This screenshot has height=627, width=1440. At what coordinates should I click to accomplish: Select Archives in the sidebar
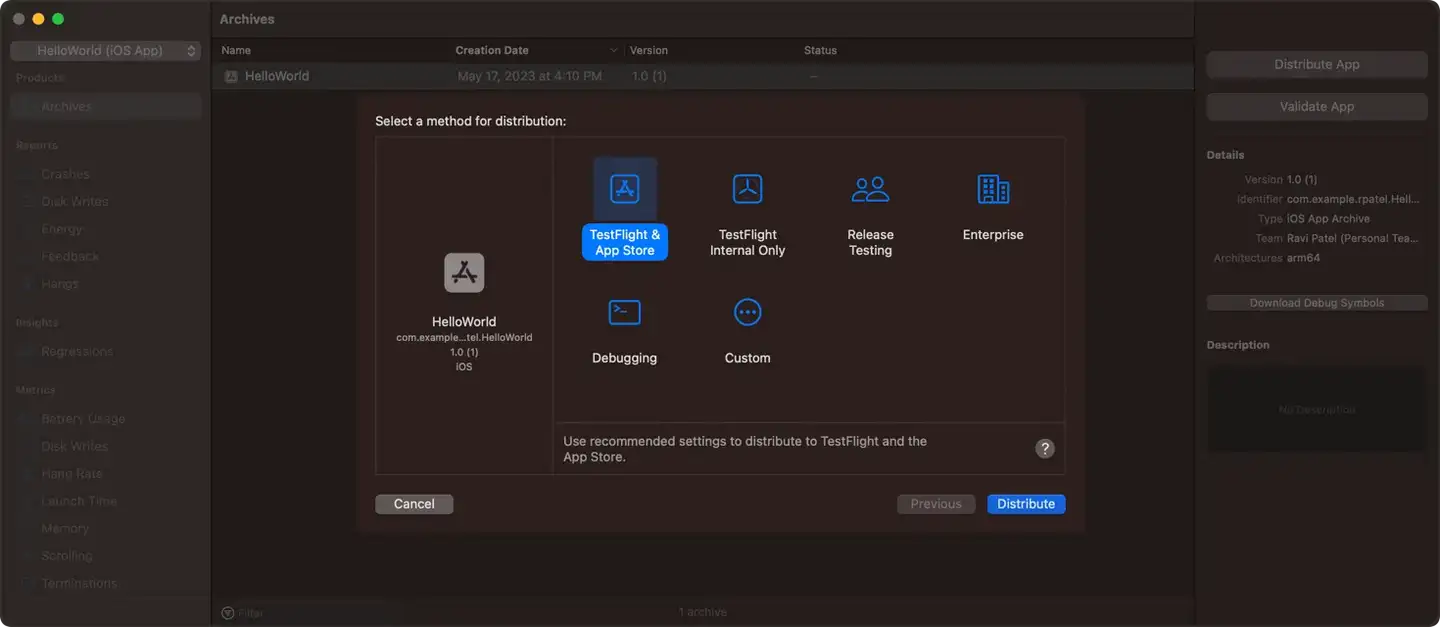click(106, 106)
